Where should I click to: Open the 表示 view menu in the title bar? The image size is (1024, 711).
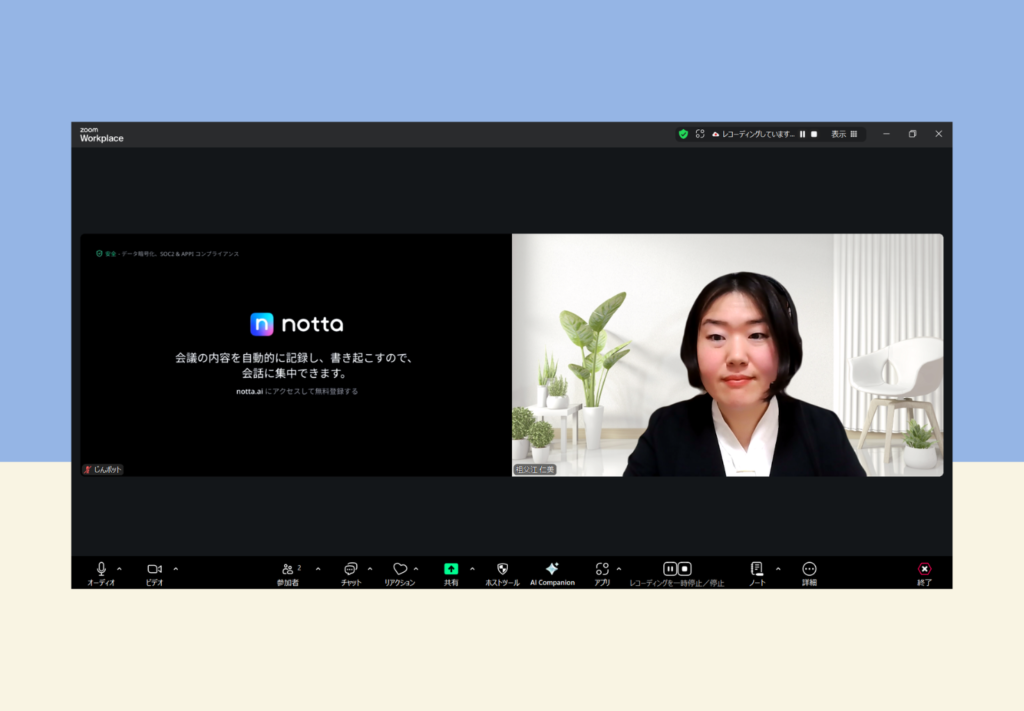pyautogui.click(x=844, y=134)
